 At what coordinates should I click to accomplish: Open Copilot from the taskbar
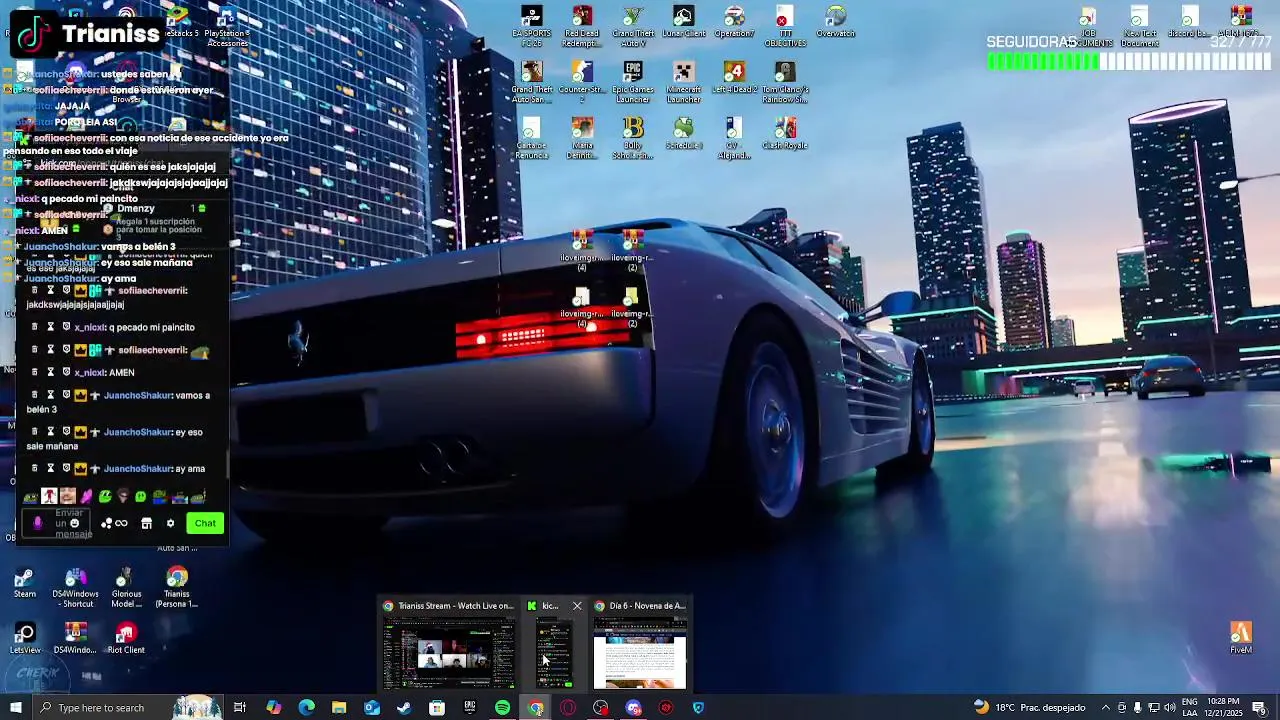[x=274, y=708]
